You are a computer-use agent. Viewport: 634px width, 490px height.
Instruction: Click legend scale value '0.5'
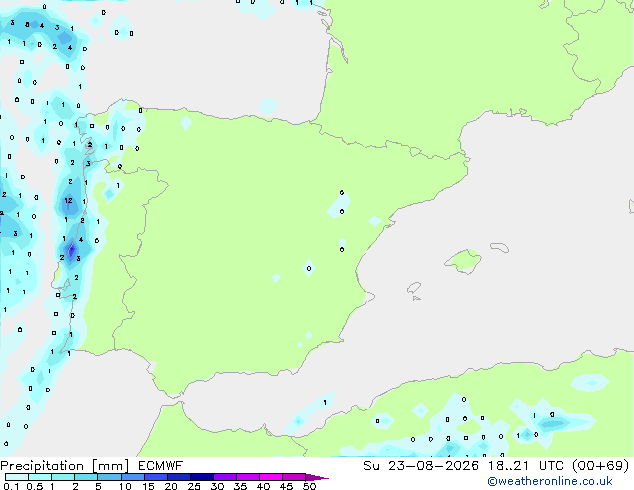click(x=35, y=486)
